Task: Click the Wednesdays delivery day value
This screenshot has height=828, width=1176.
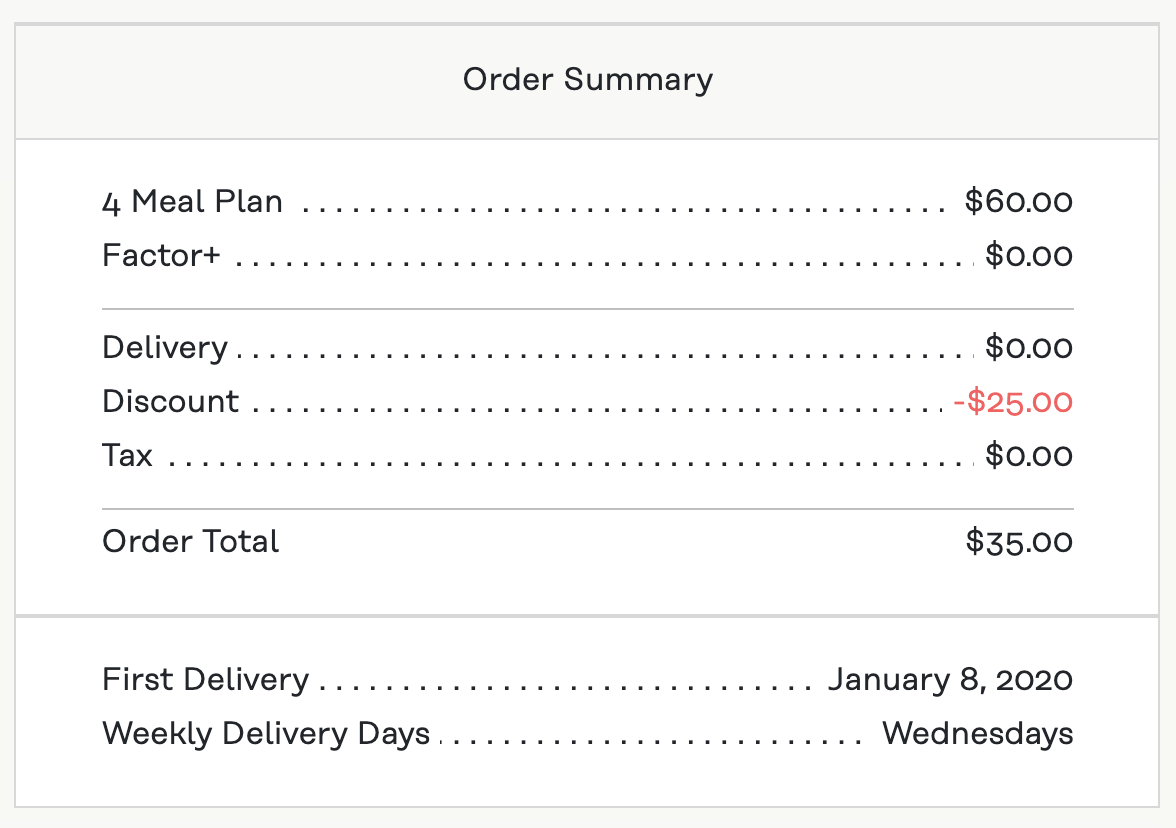Action: [977, 734]
